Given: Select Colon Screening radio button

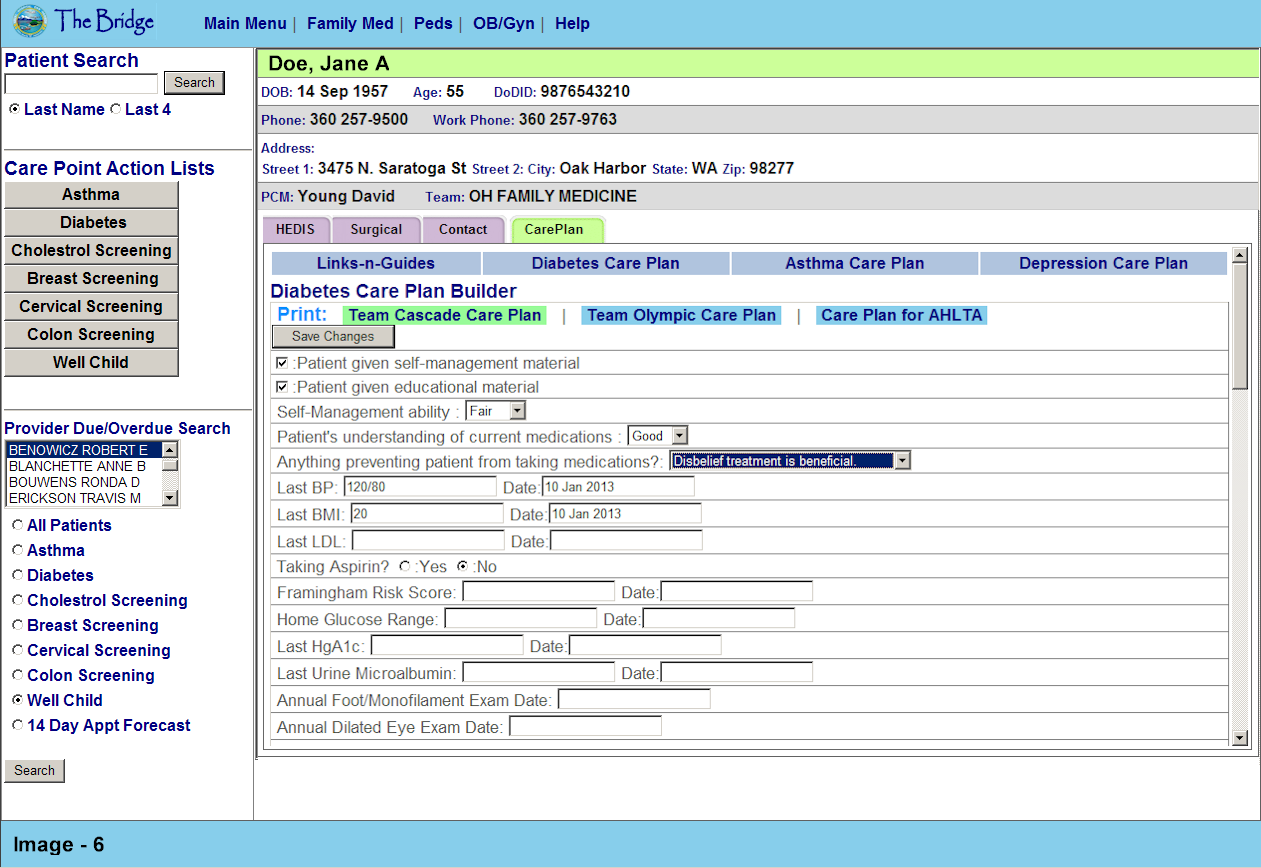Looking at the screenshot, I should point(18,675).
